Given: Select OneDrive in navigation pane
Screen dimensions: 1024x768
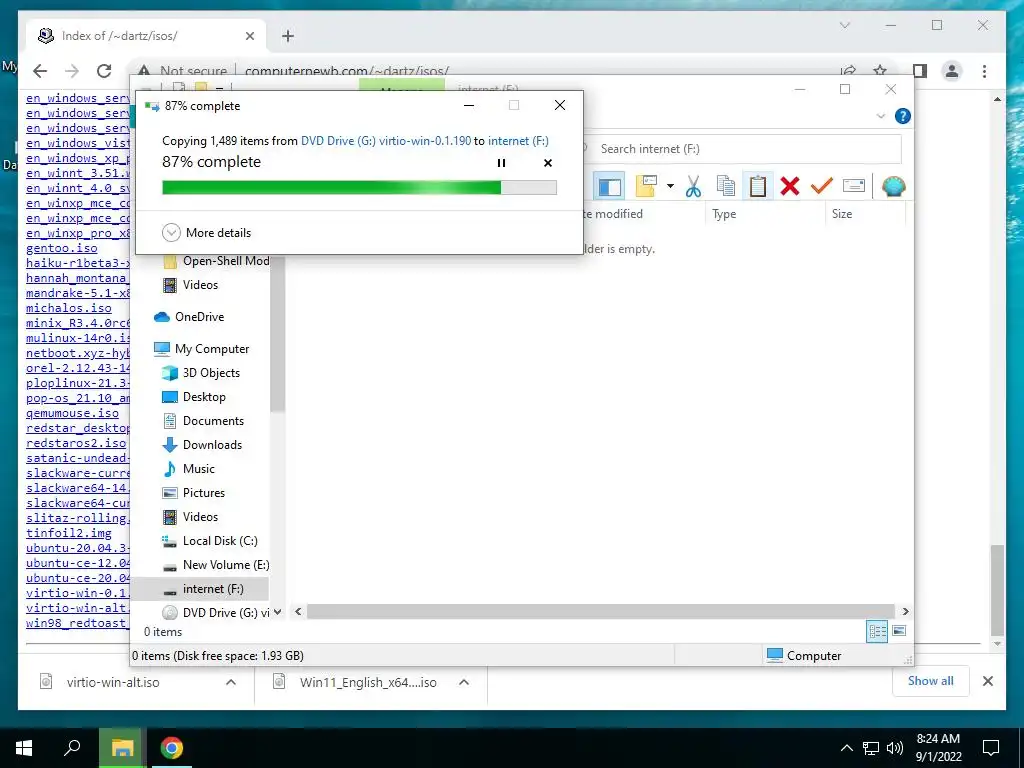Looking at the screenshot, I should (x=199, y=317).
